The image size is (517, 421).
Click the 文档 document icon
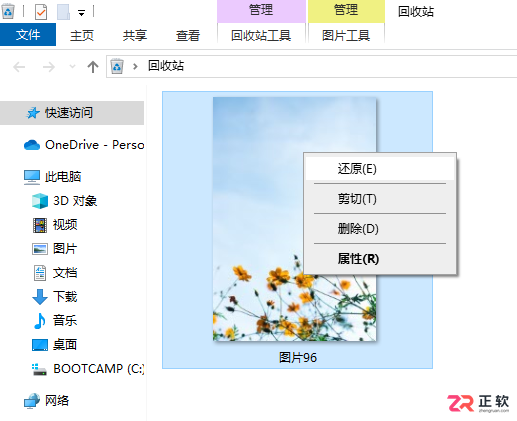pyautogui.click(x=40, y=273)
